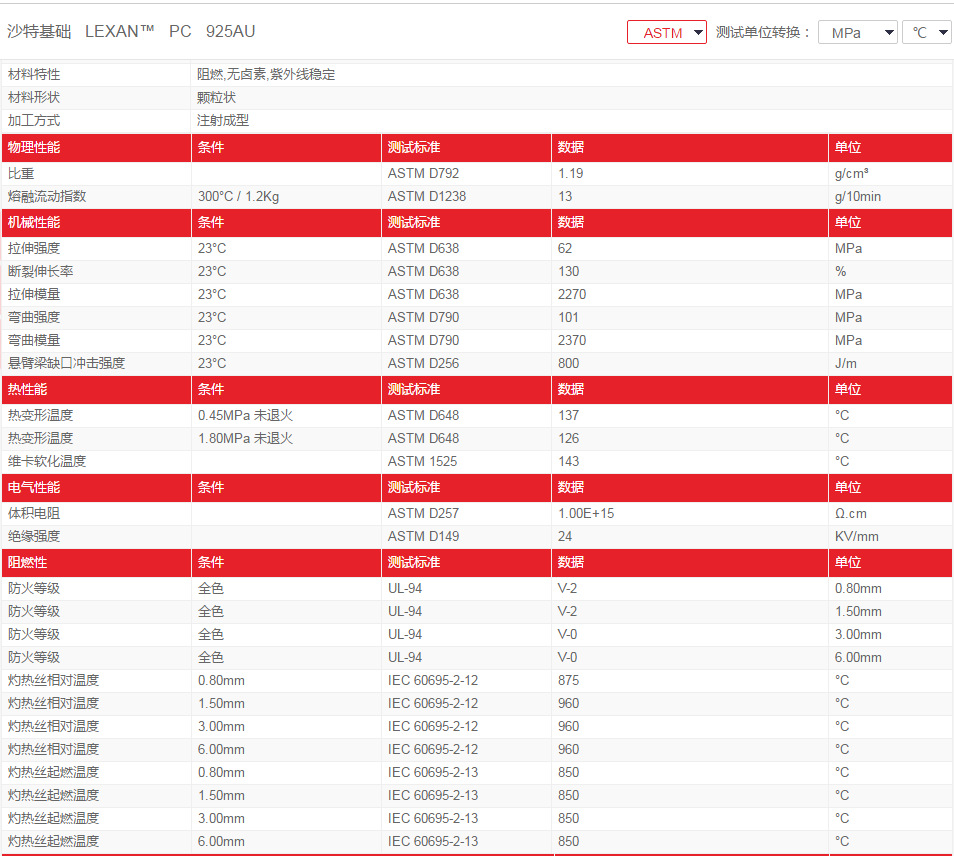Click the flexural strength value 101

tap(568, 318)
